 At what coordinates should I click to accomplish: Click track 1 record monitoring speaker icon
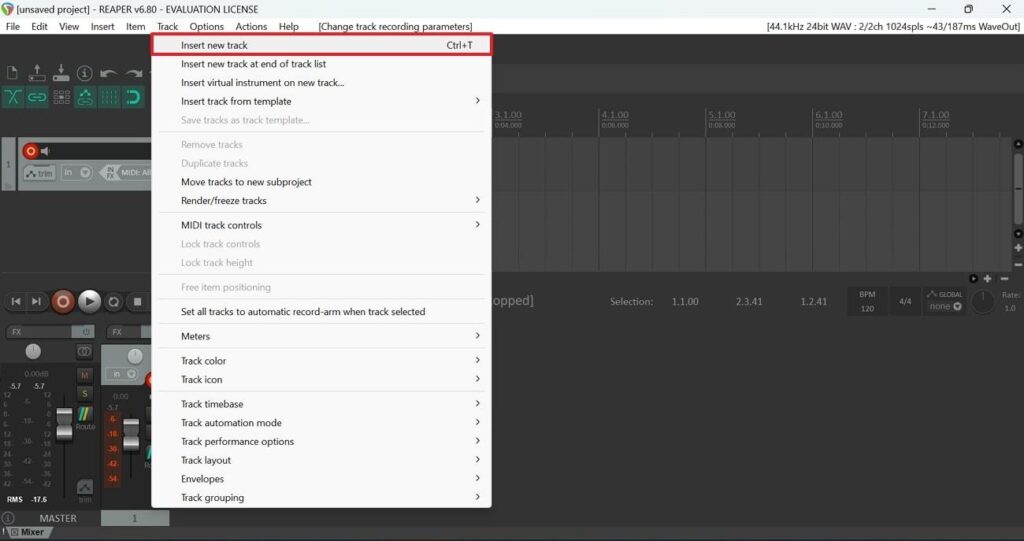(45, 151)
